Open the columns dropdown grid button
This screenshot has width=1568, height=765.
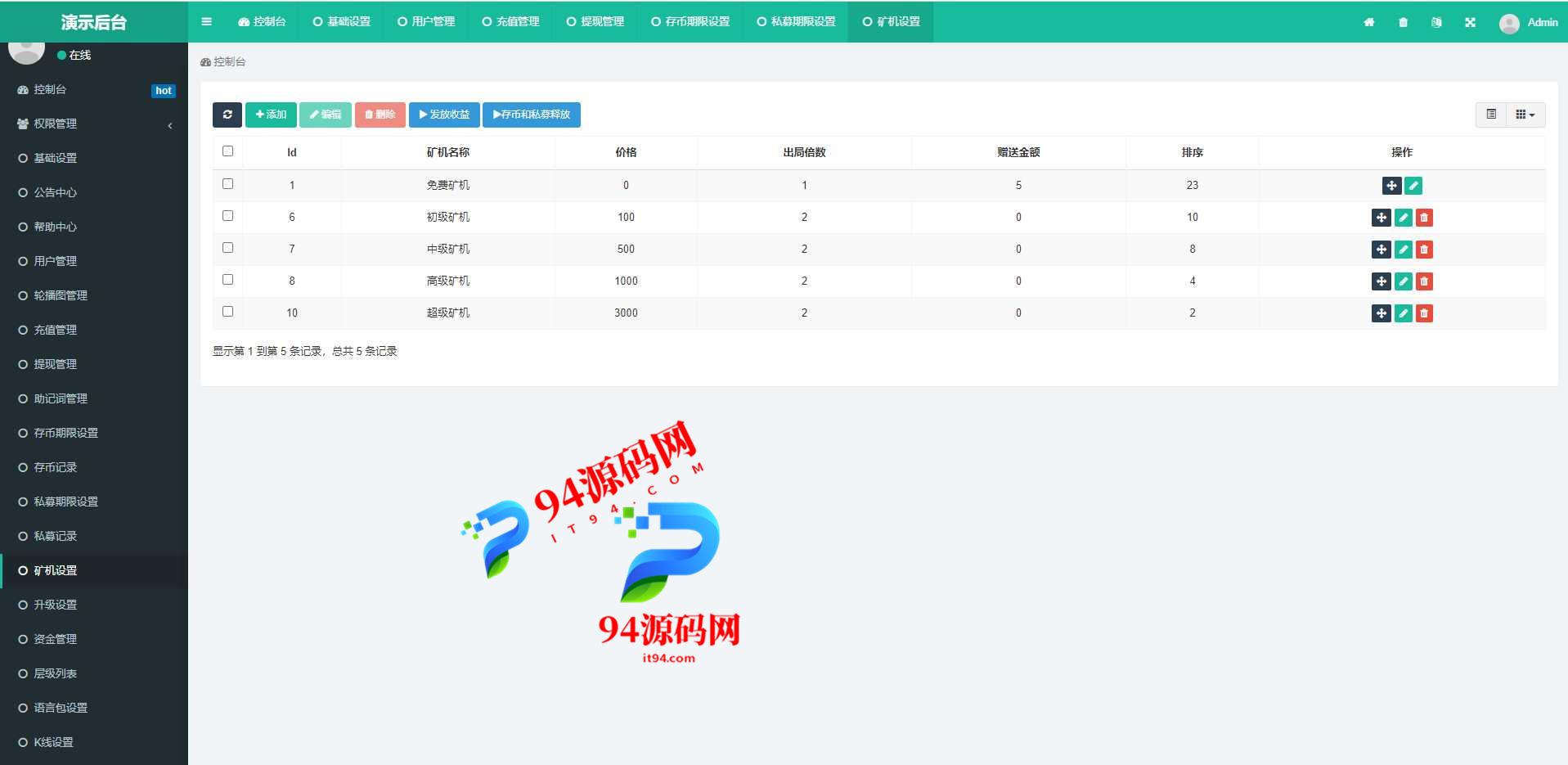point(1525,115)
